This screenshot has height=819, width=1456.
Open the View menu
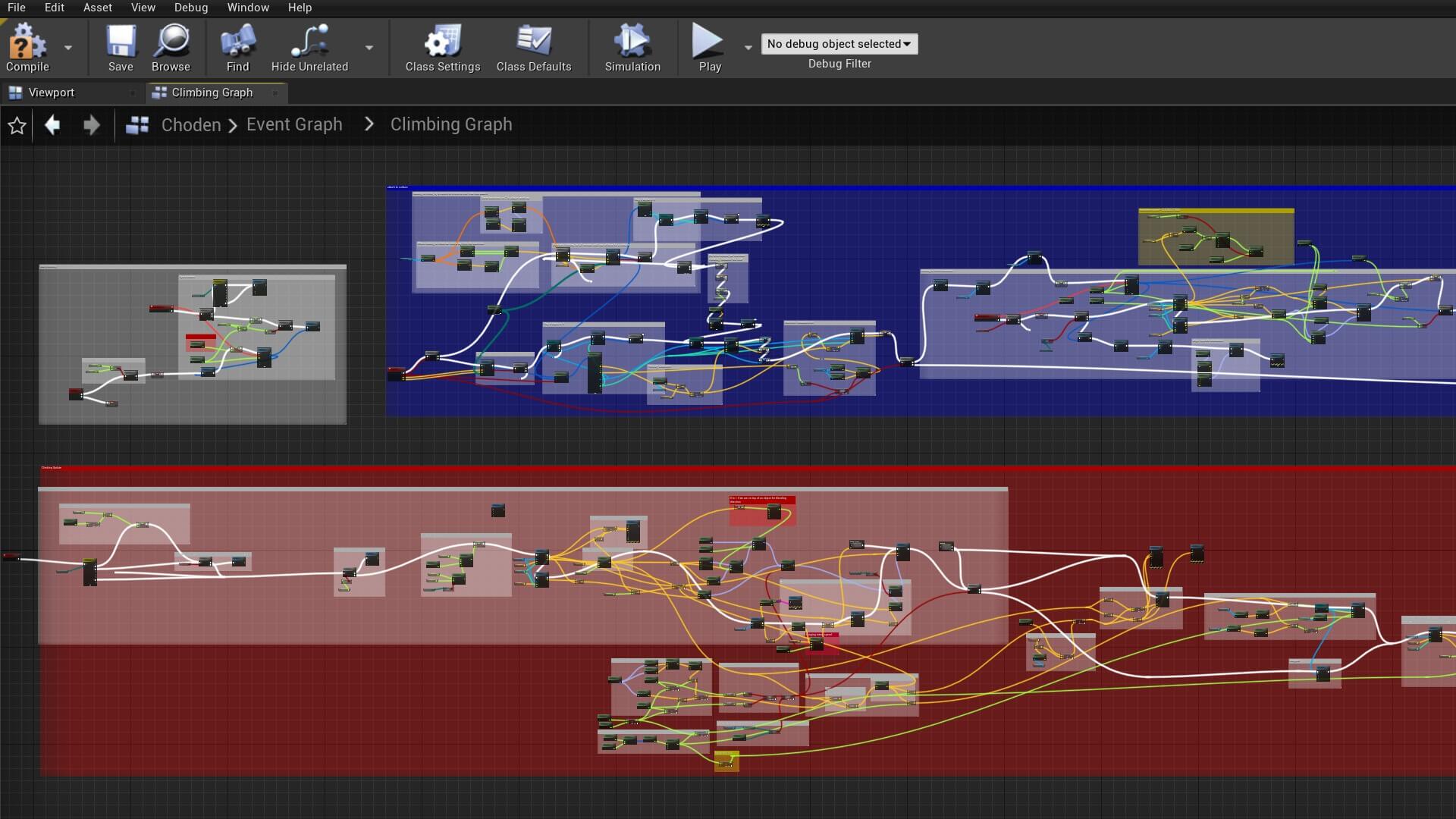coord(143,8)
